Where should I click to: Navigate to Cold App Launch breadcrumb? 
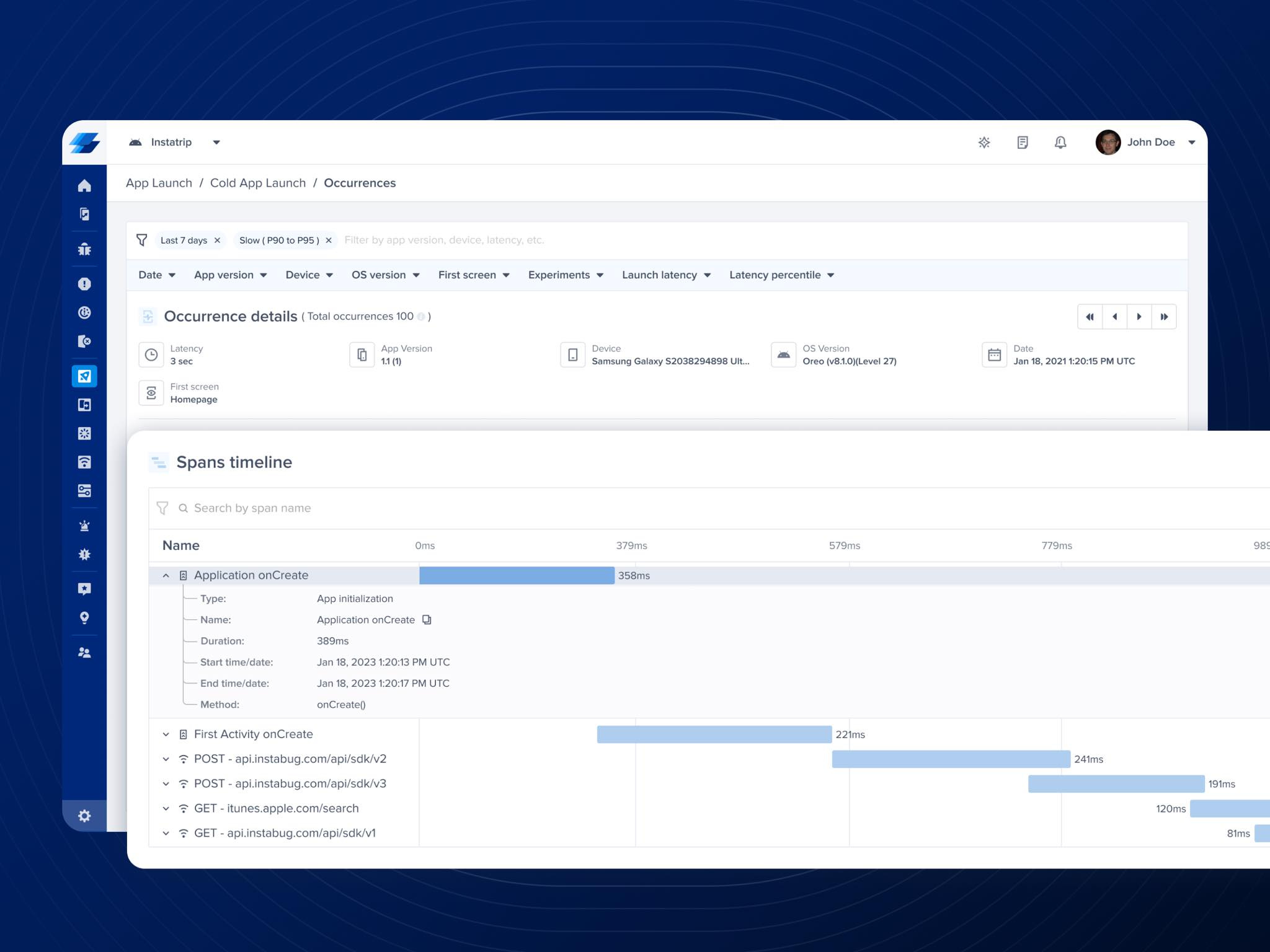(x=258, y=183)
